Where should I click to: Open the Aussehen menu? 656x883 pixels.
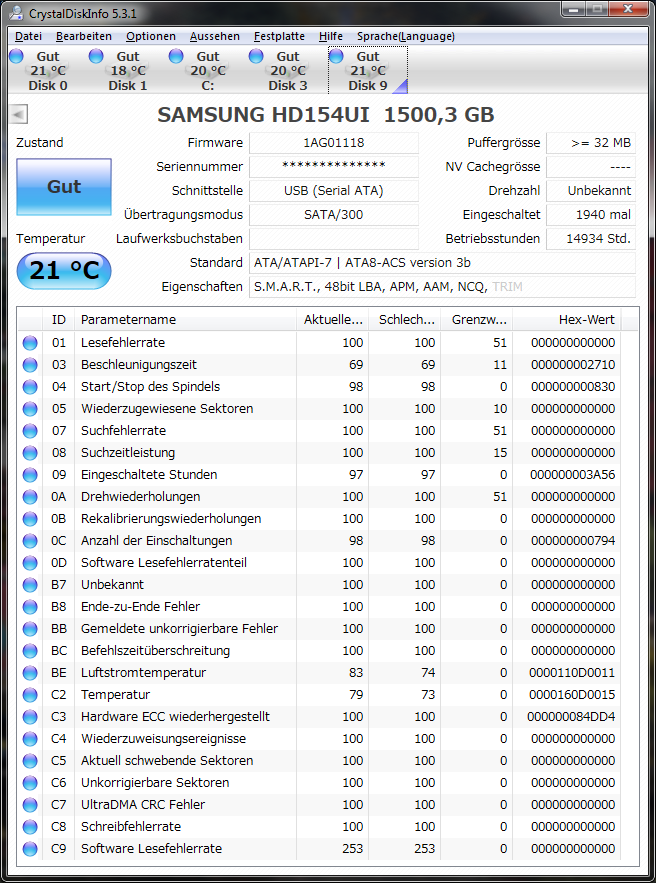point(215,37)
